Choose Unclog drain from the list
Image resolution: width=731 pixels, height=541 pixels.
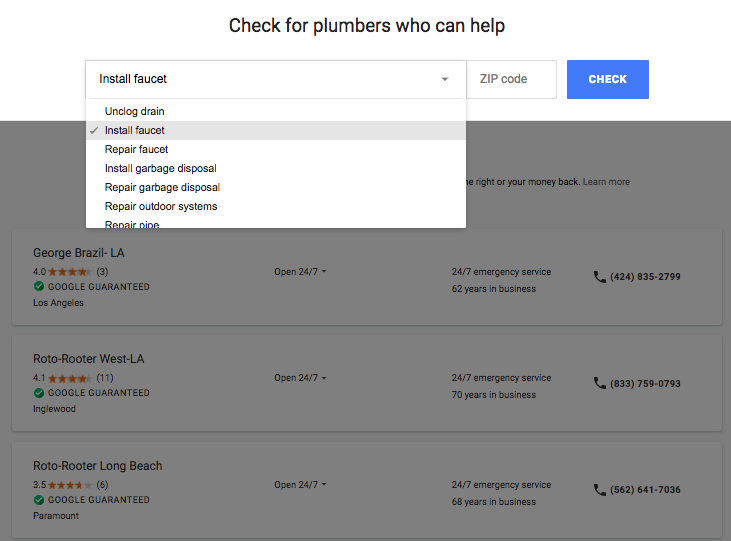click(x=276, y=111)
